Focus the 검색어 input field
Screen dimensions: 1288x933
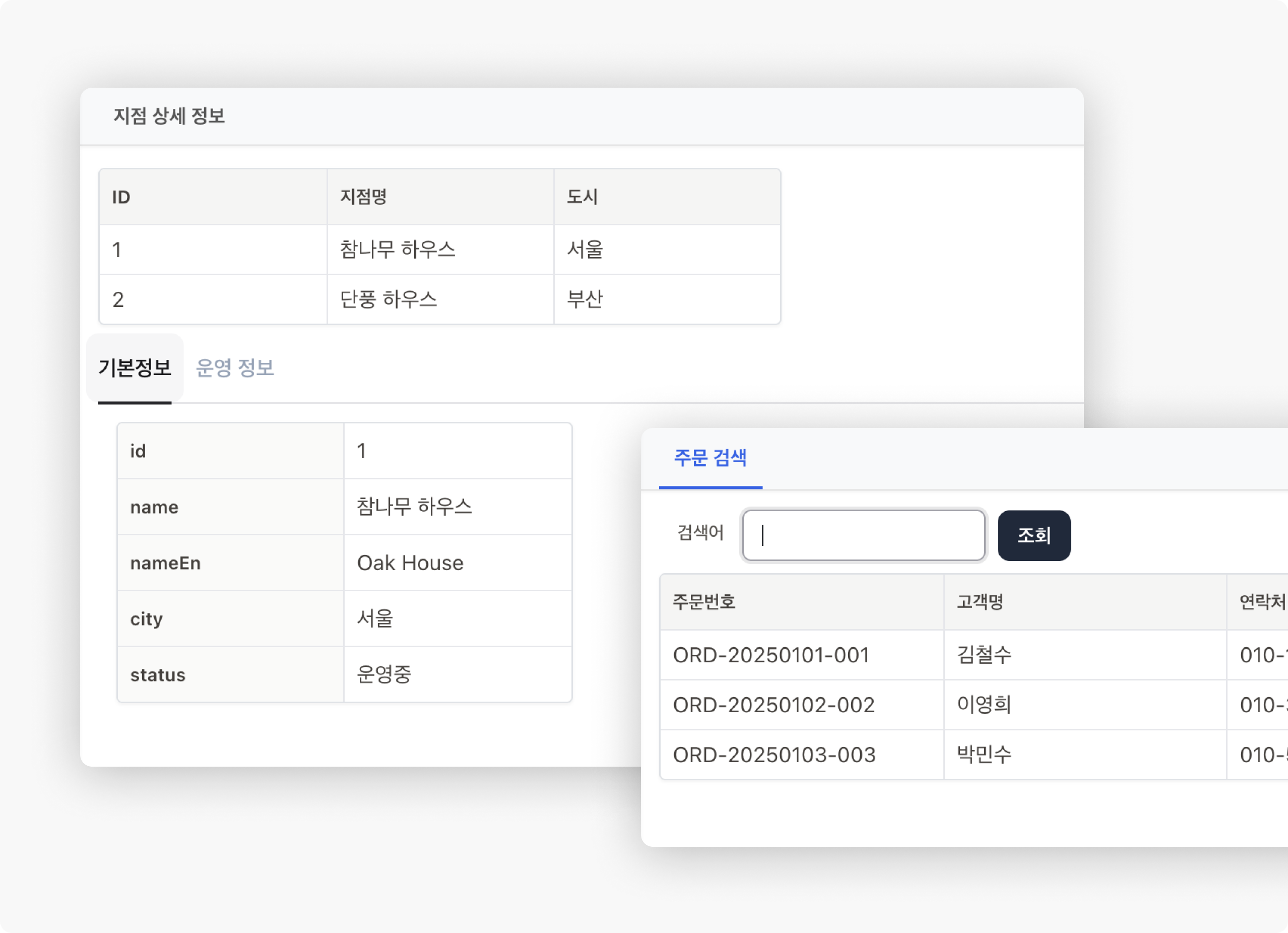click(x=863, y=535)
